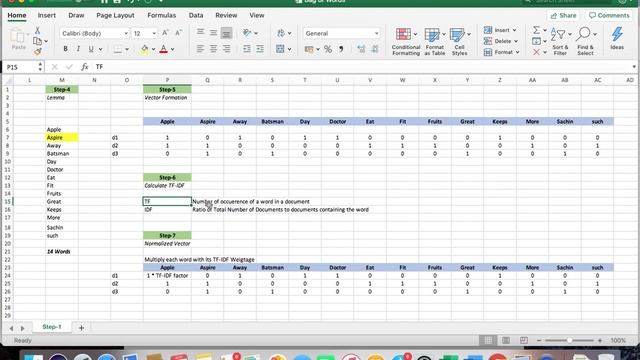
Task: Click the red Clear icon
Action: [x=536, y=52]
